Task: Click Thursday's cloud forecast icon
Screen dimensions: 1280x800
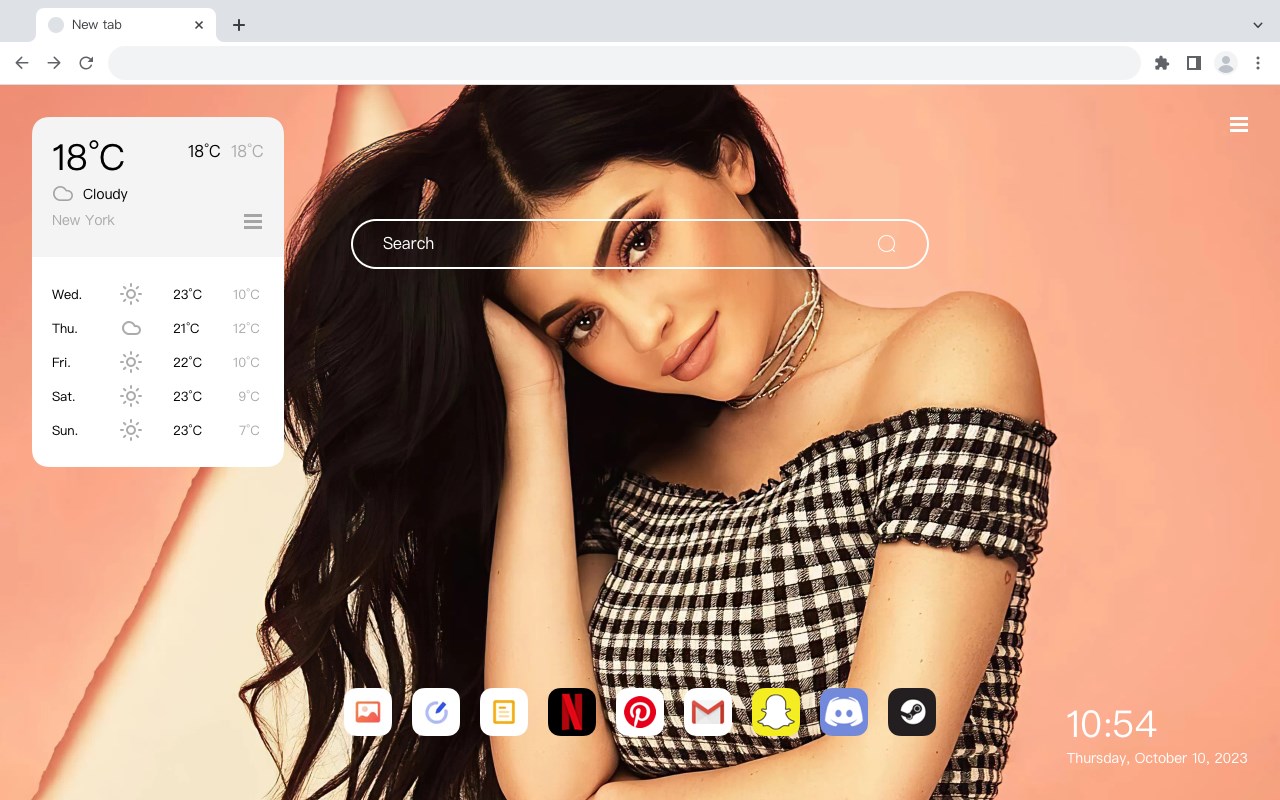Action: coord(131,328)
